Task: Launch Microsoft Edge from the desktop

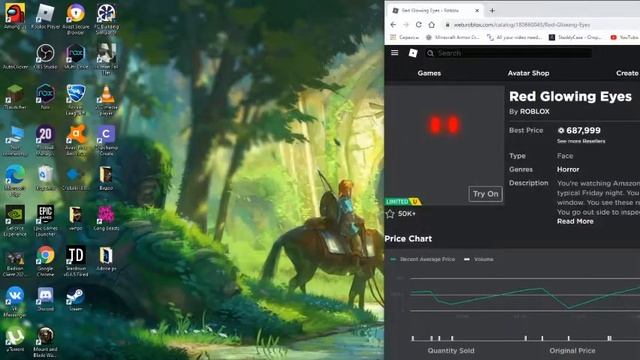Action: [15, 180]
